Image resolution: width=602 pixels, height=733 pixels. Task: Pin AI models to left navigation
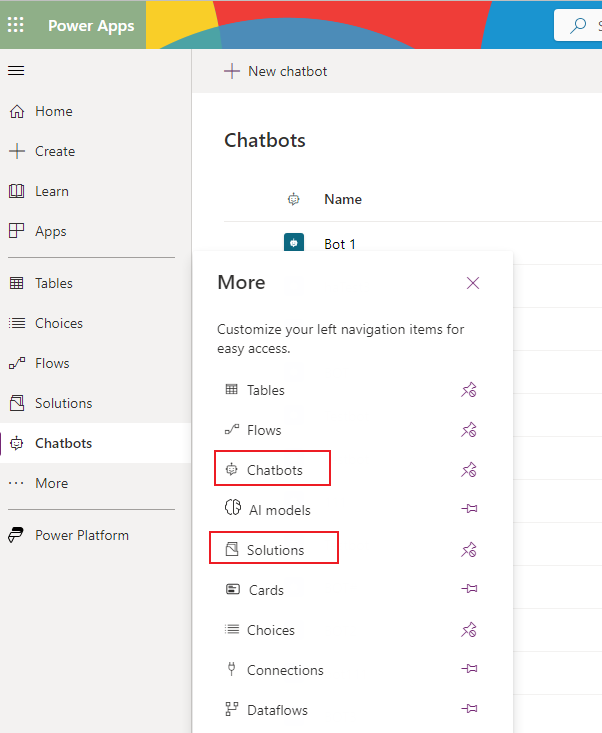(x=469, y=509)
